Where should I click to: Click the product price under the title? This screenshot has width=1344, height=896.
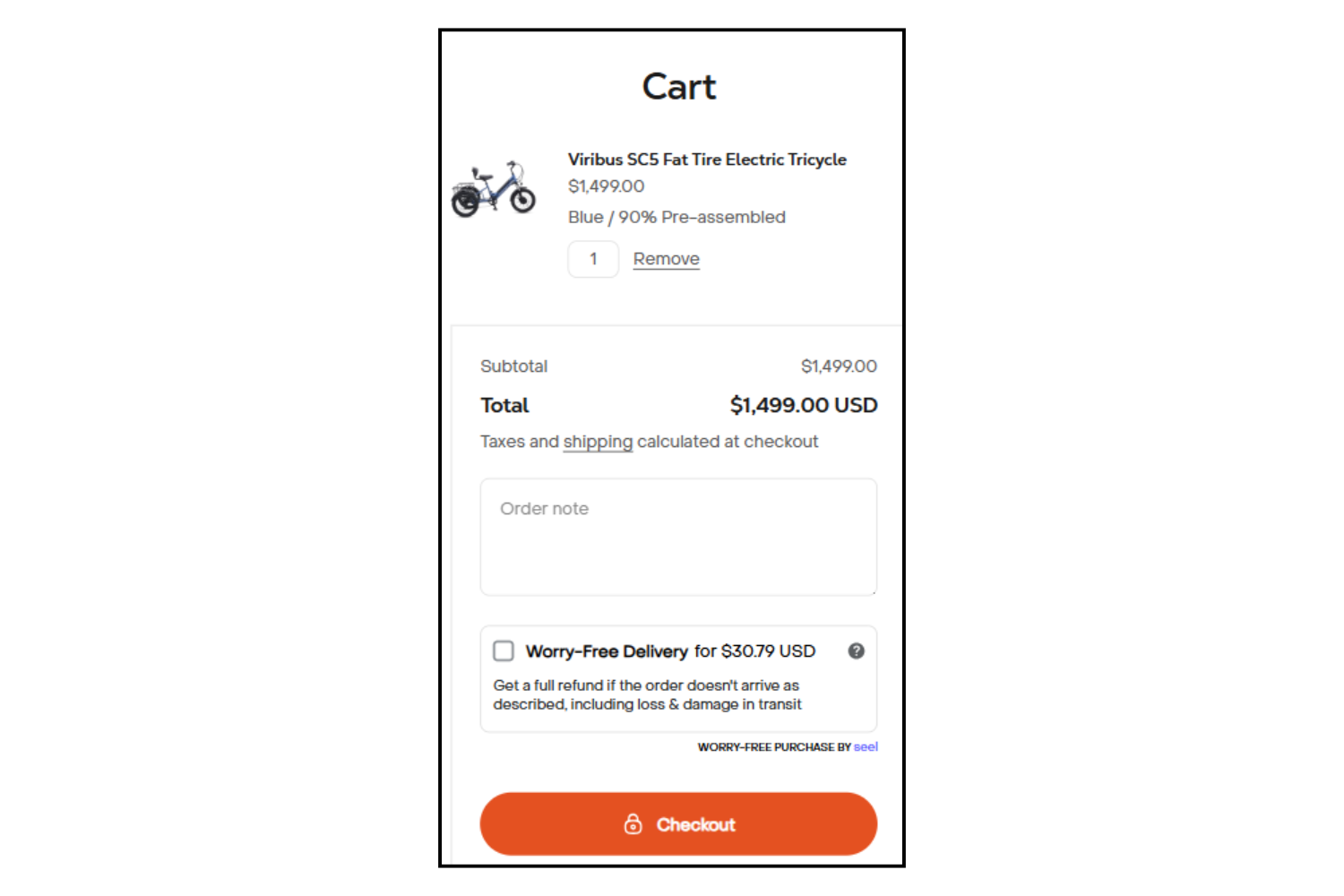tap(606, 186)
